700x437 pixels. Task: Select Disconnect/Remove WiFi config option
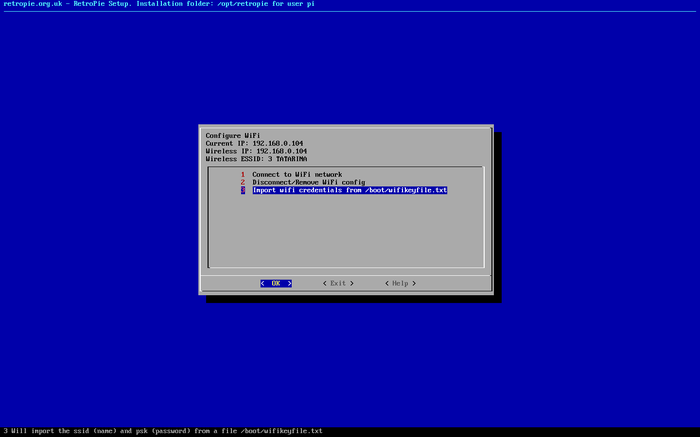308,182
